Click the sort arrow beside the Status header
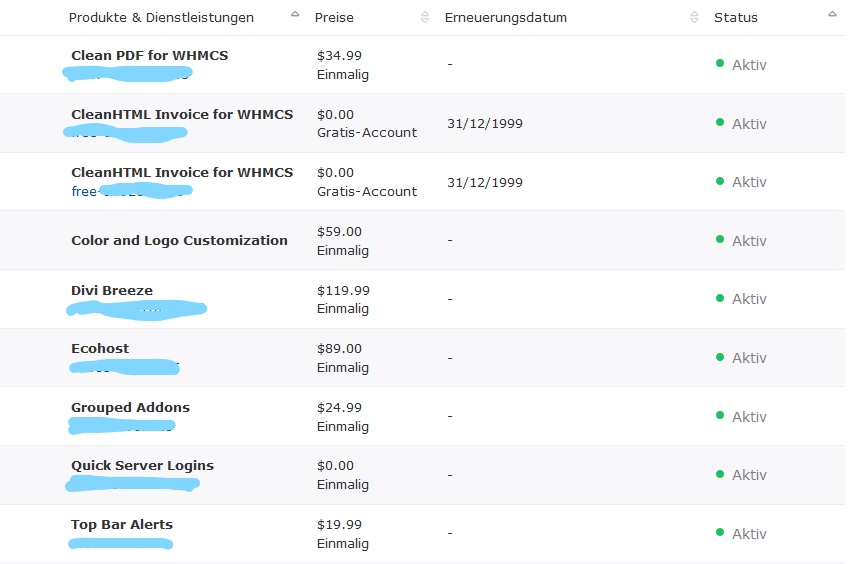 click(x=833, y=15)
